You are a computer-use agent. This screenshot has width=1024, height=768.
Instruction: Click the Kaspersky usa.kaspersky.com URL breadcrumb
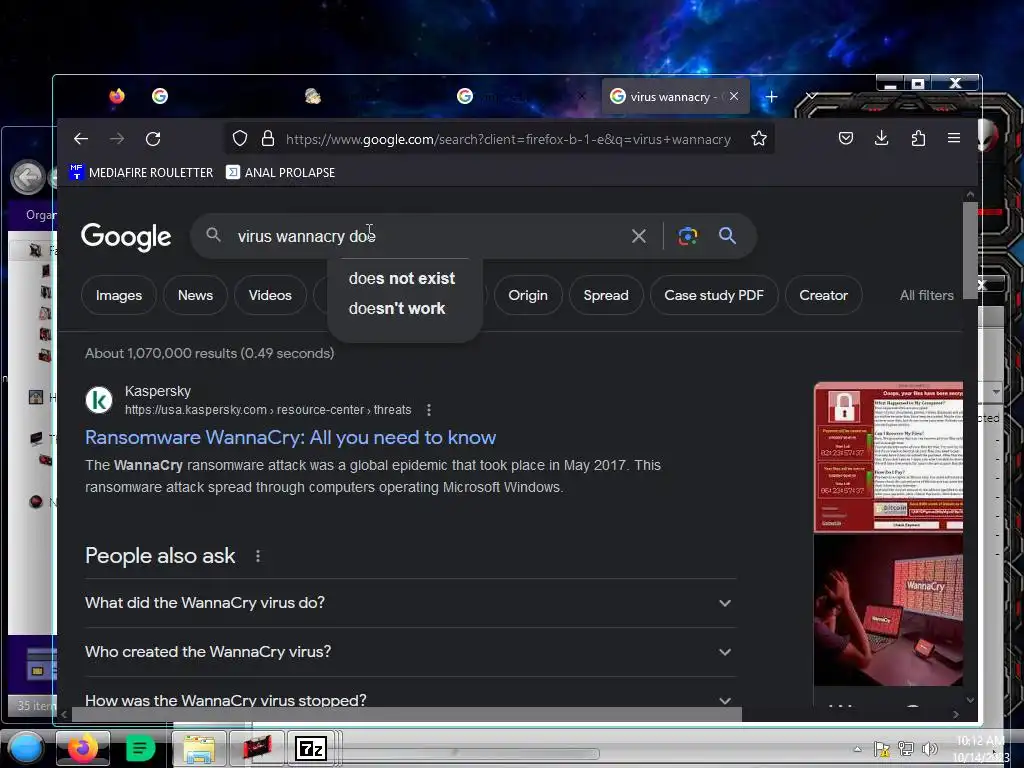coord(268,410)
